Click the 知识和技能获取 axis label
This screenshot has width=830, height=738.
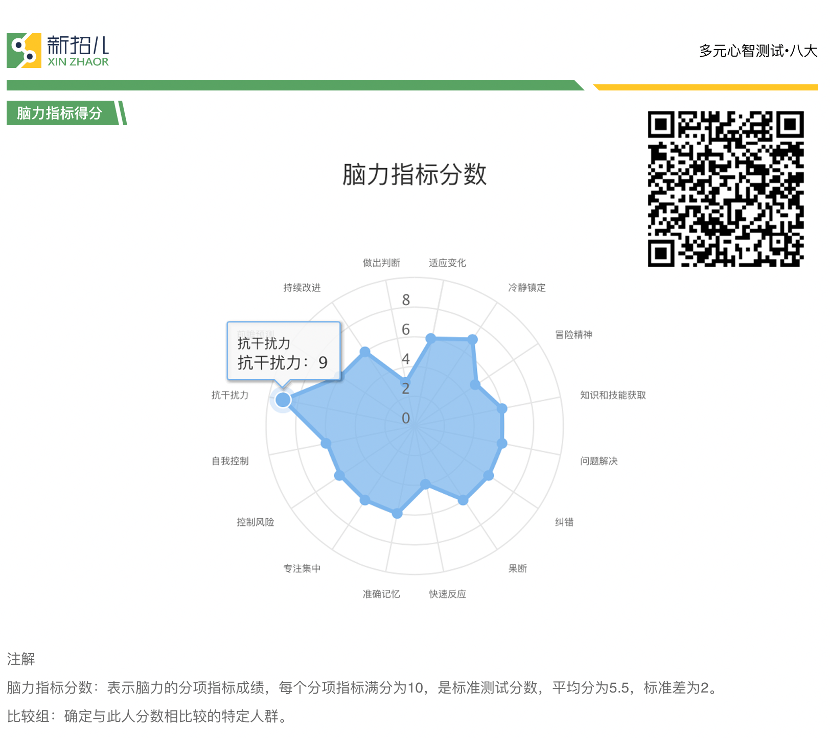coord(613,395)
